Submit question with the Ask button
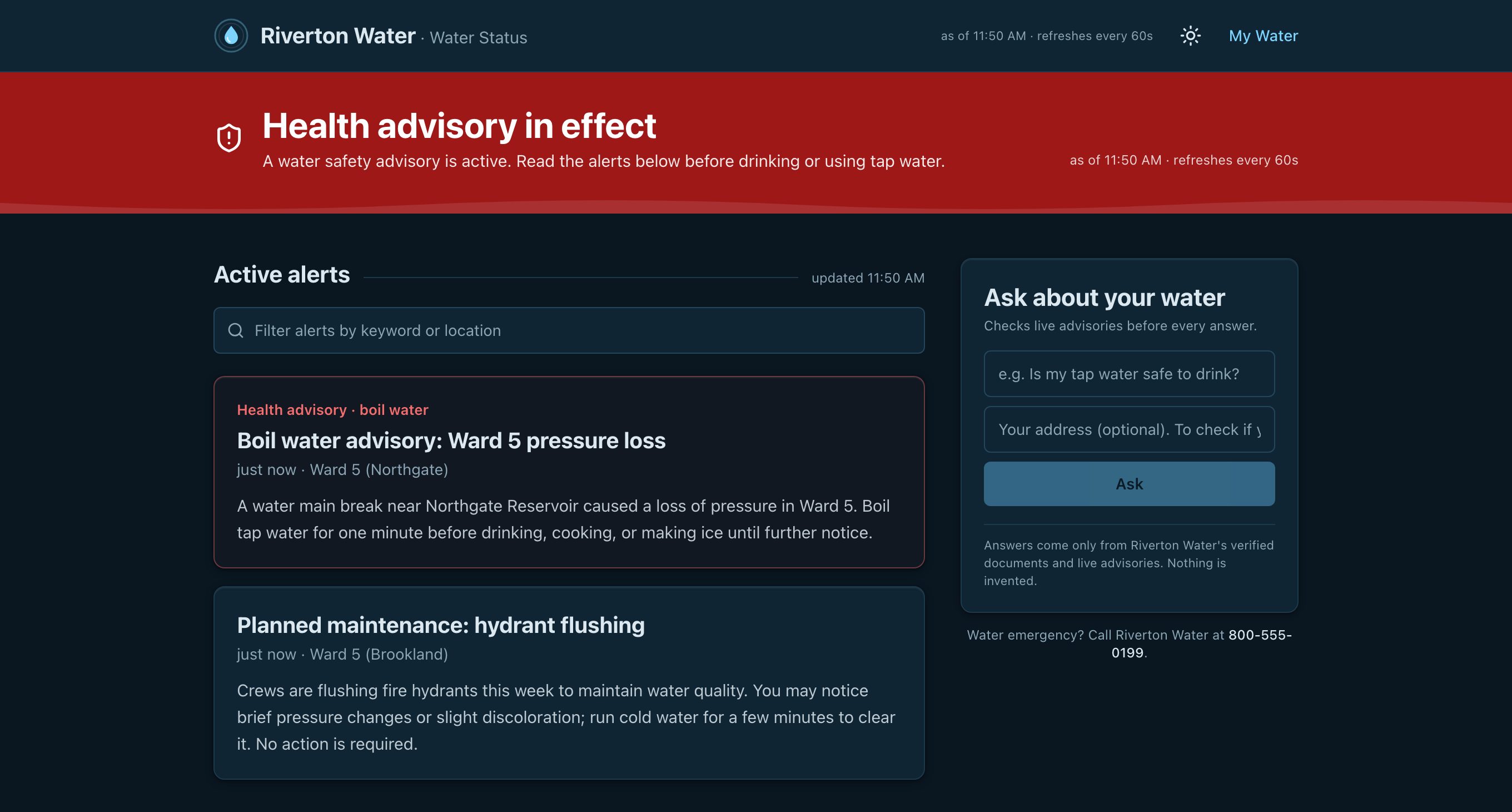 click(x=1128, y=484)
